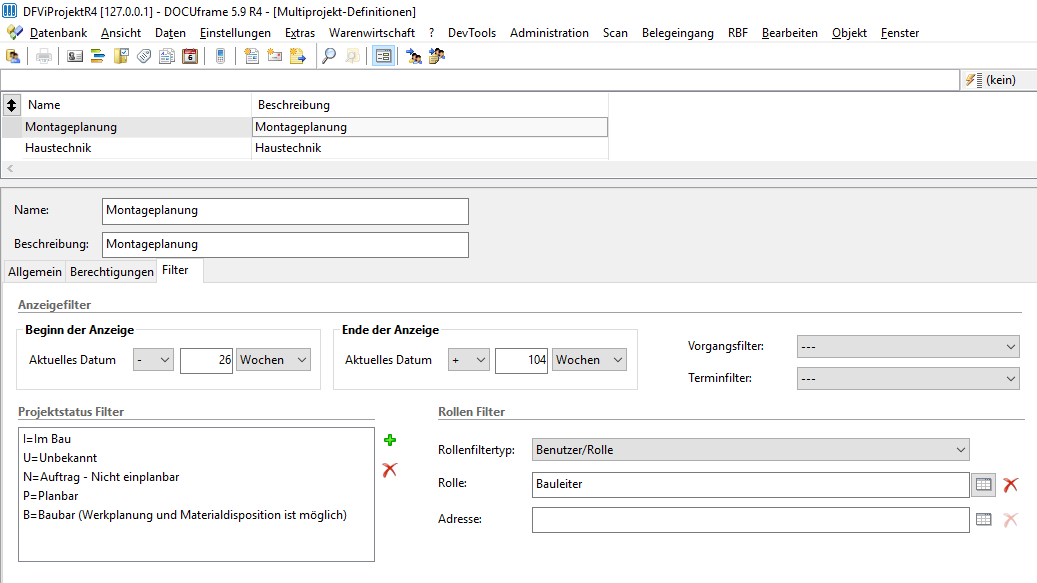The width and height of the screenshot is (1037, 583).
Task: Click the Name column header
Action: coord(136,105)
